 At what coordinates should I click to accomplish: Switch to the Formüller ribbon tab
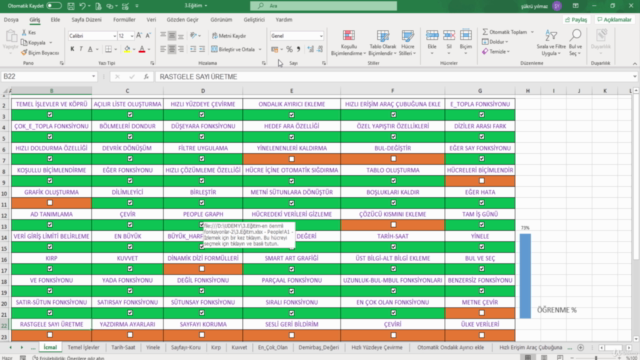point(124,20)
